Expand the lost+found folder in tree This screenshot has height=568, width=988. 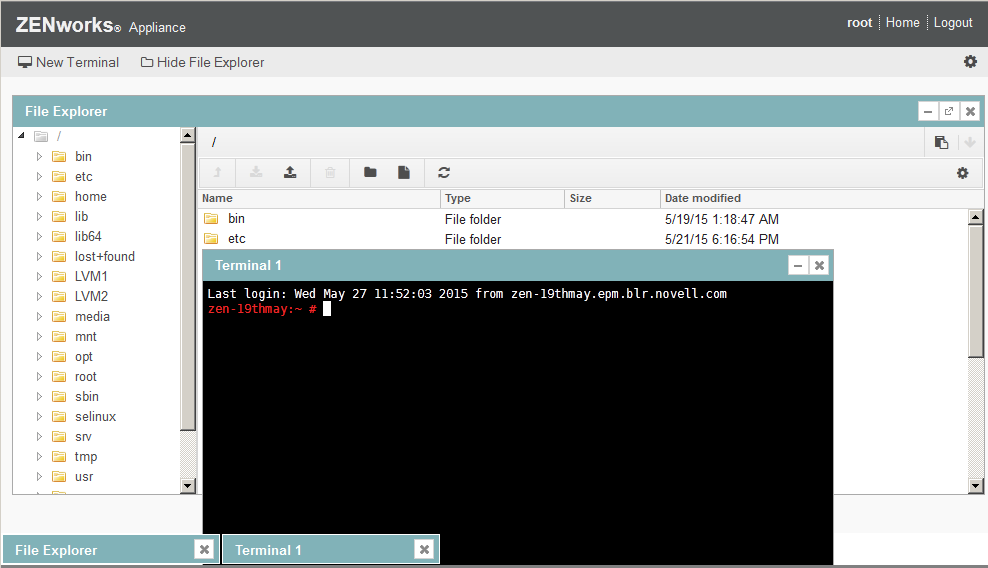point(39,257)
